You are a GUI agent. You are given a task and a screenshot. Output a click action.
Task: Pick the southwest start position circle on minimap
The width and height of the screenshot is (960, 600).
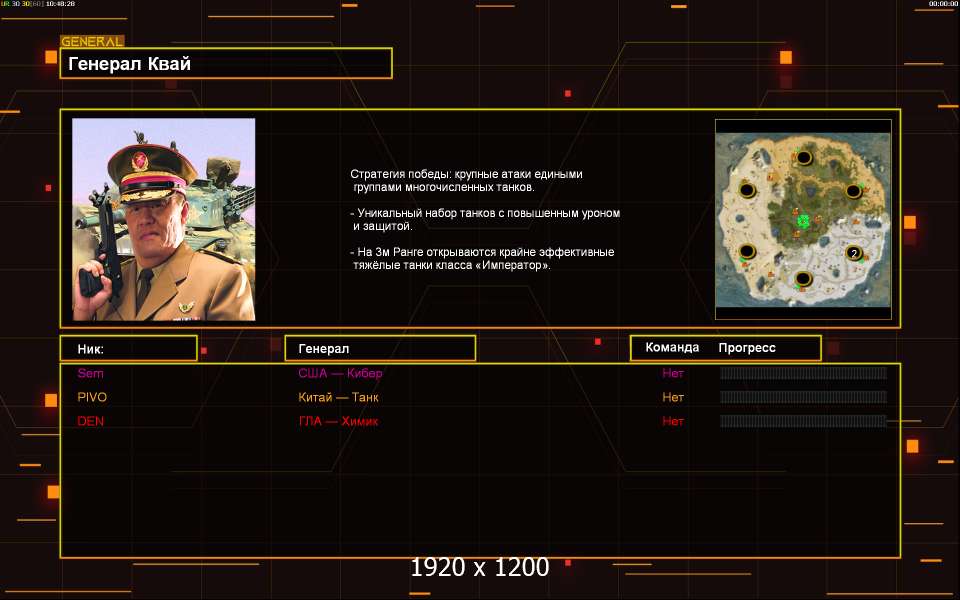747,251
